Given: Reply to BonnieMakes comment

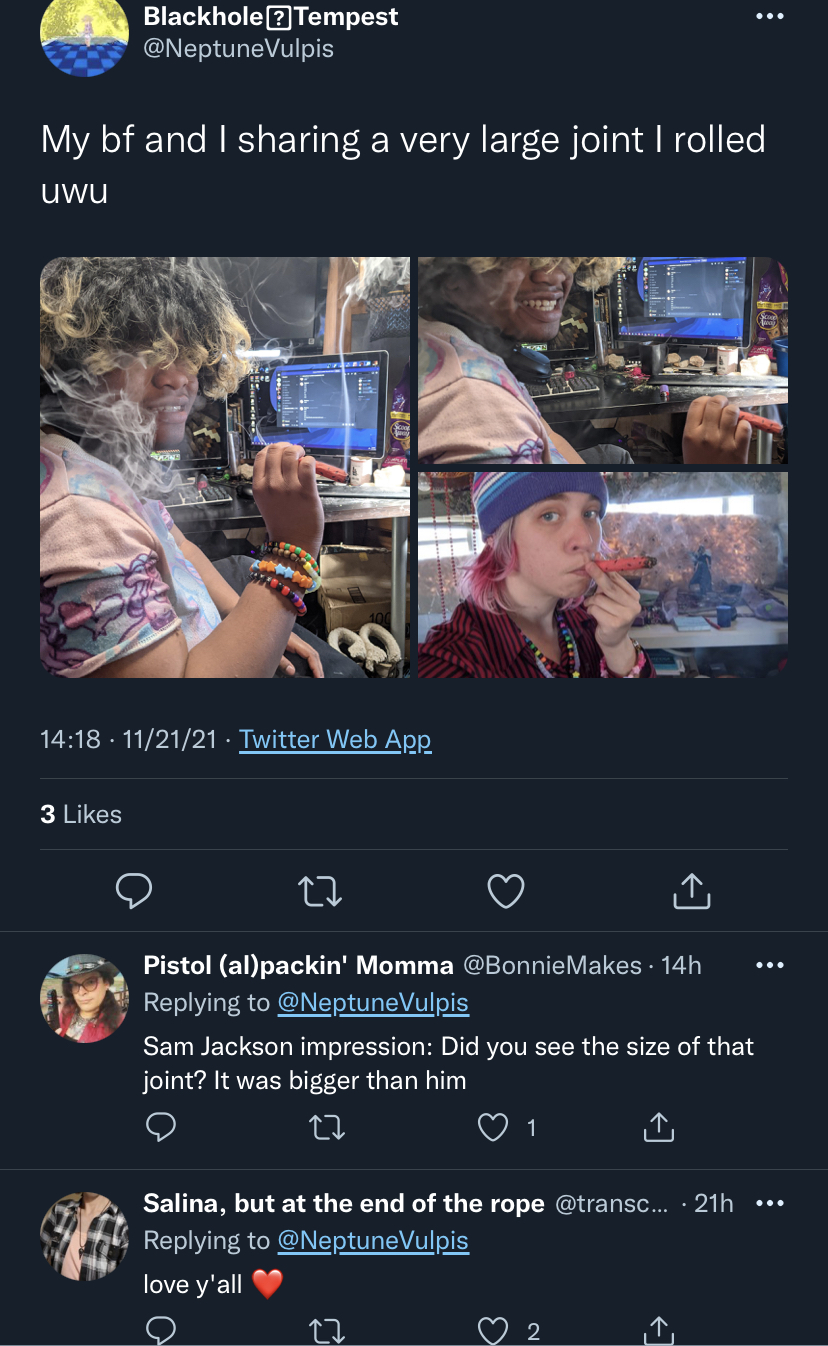Looking at the screenshot, I should 161,1128.
